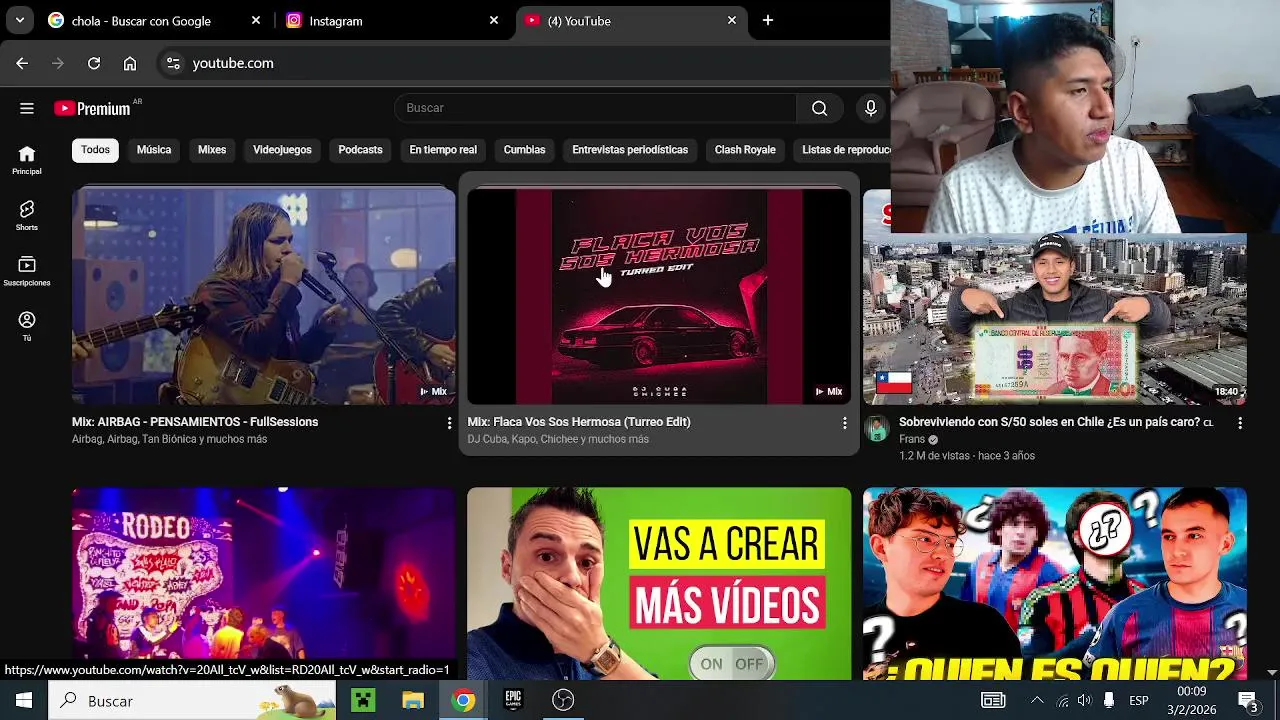
Task: Switch to the chola Google search tab
Action: 154,21
